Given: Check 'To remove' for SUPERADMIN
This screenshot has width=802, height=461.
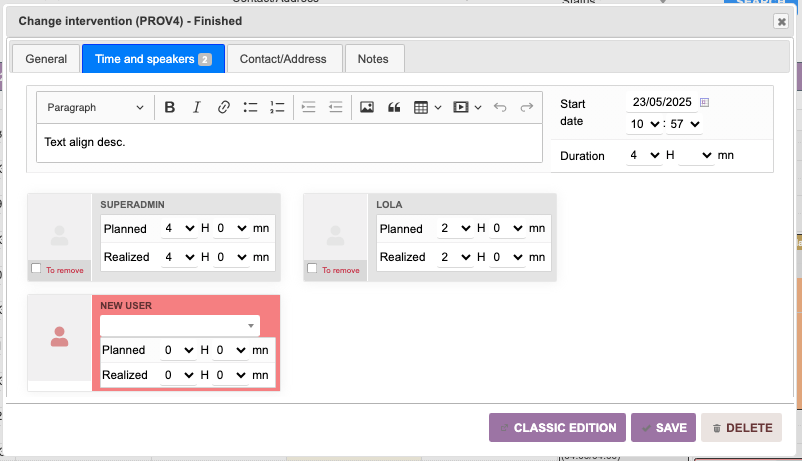Looking at the screenshot, I should click(37, 268).
